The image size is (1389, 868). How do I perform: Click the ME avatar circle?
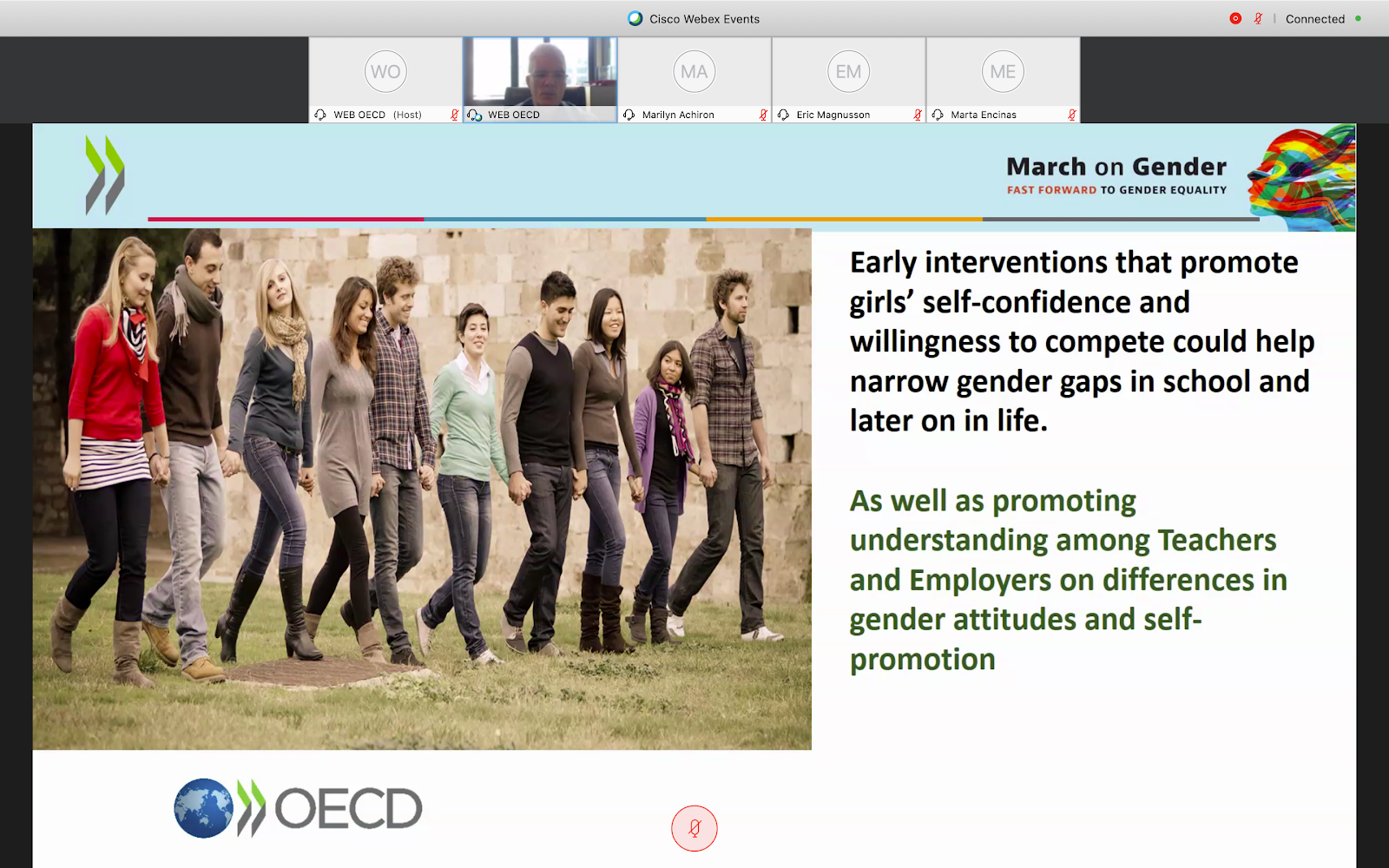click(1003, 71)
